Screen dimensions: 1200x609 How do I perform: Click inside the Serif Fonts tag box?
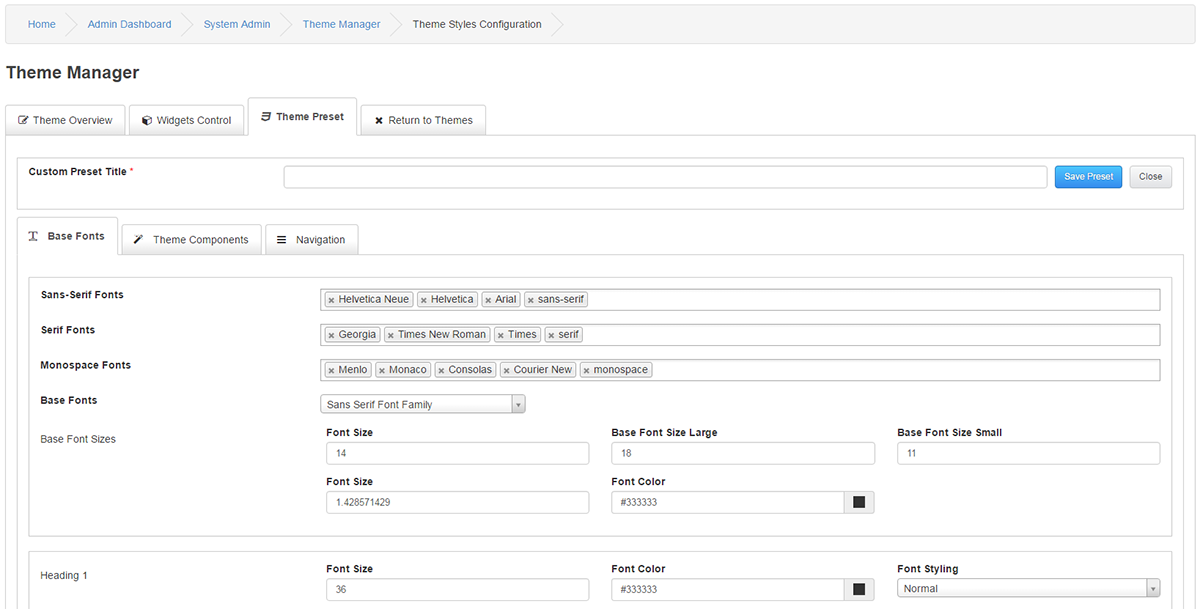coord(741,335)
